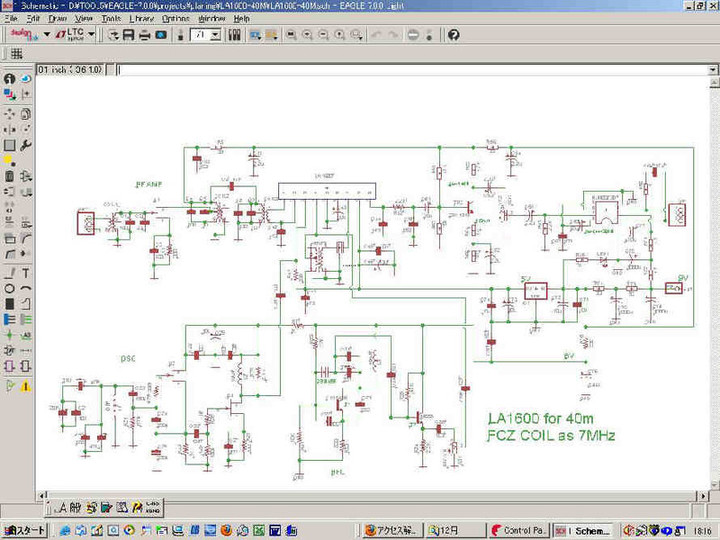Select the Text tool in sidebar
The width and height of the screenshot is (720, 540).
pos(25,273)
